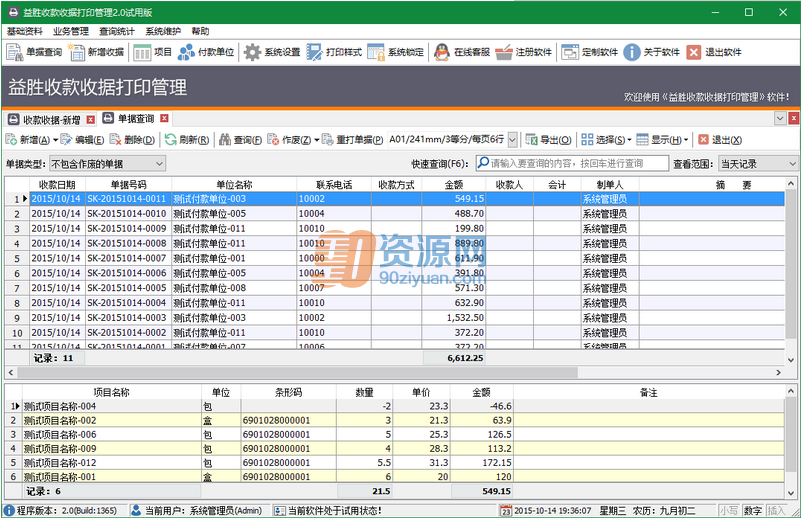Click the 条形码 column header

click(288, 392)
